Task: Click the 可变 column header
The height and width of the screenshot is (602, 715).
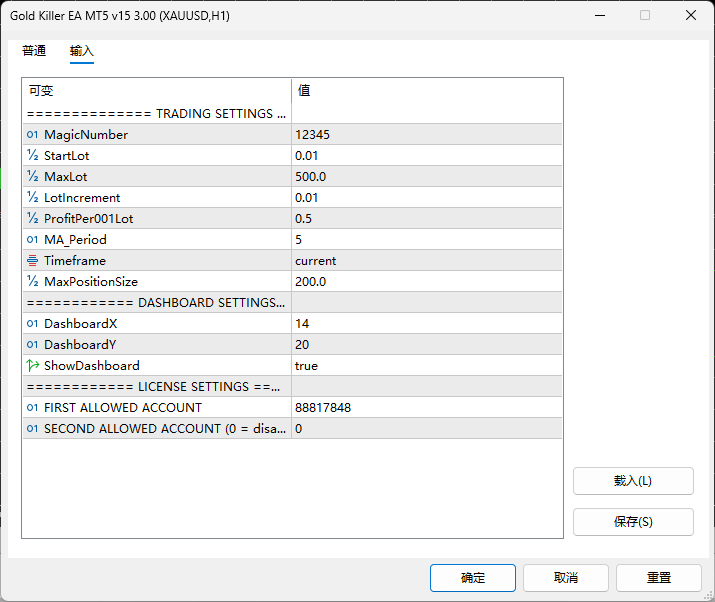Action: [157, 90]
